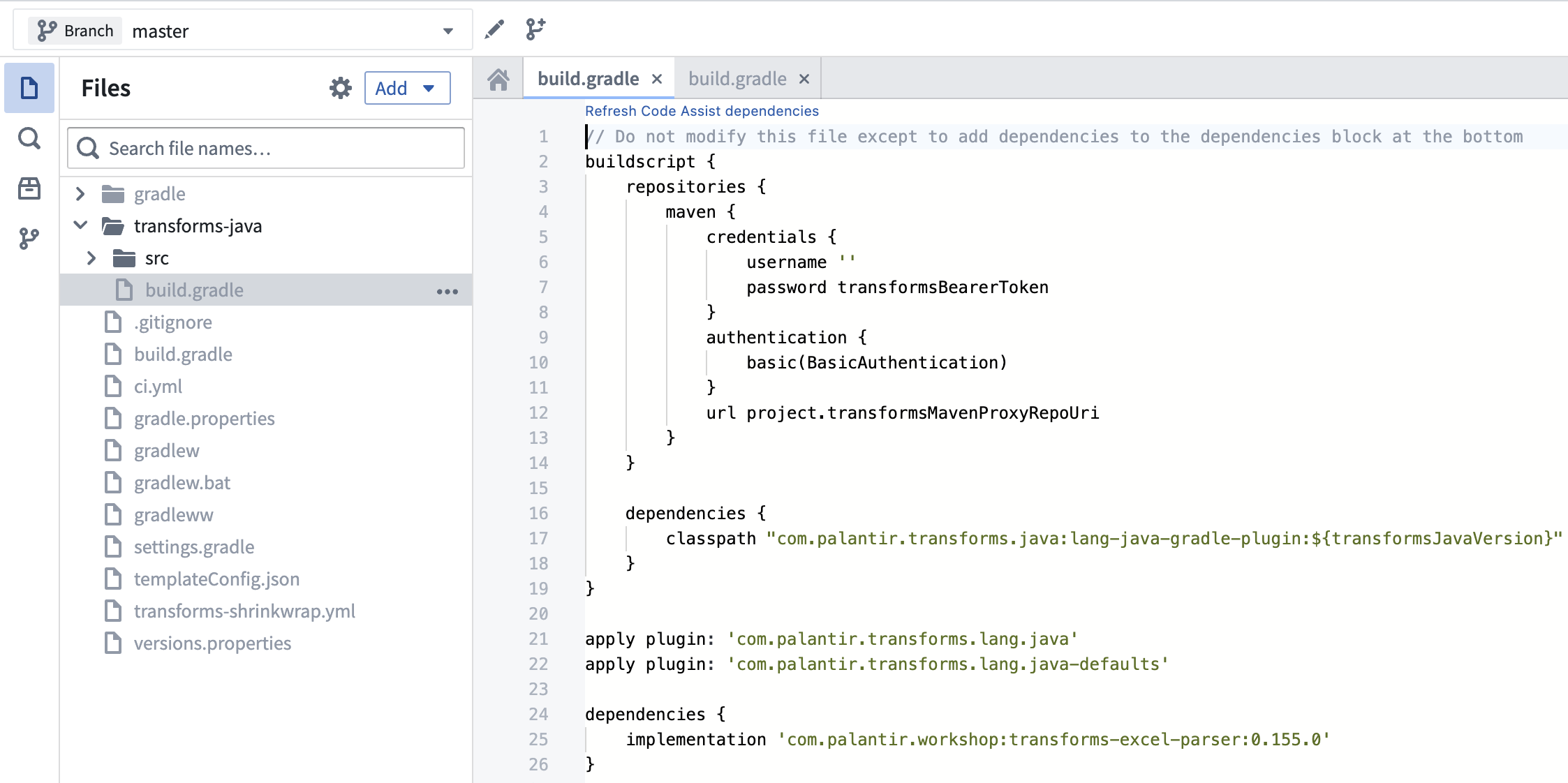Click the versions.properties file icon
Image resolution: width=1568 pixels, height=783 pixels.
pos(113,643)
